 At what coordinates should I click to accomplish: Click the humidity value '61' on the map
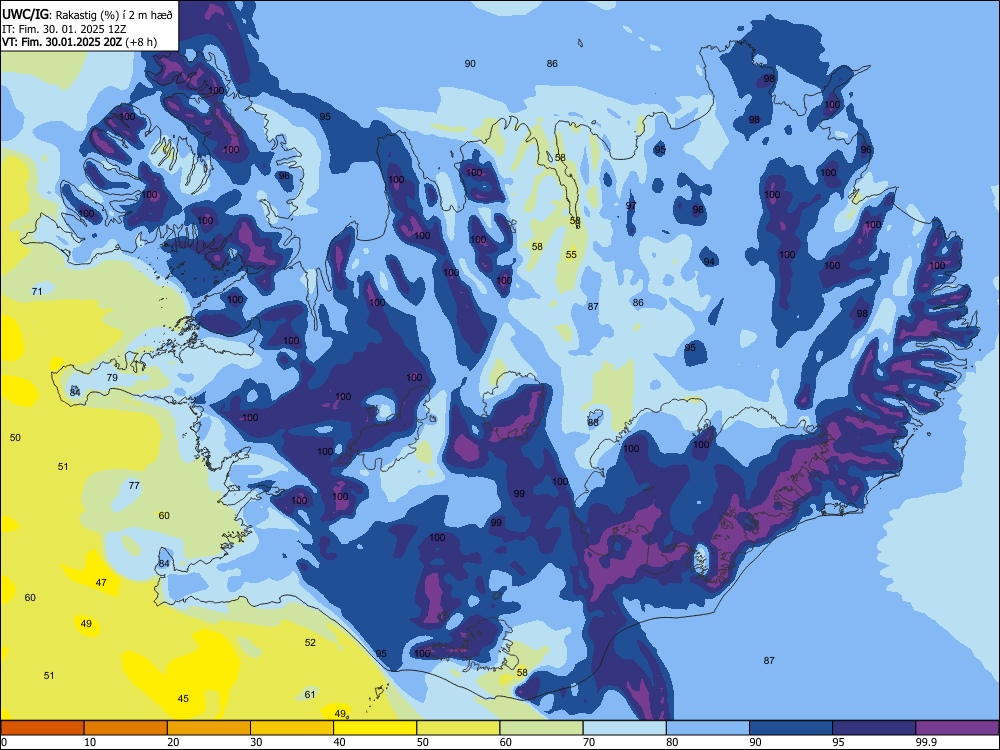pyautogui.click(x=310, y=695)
